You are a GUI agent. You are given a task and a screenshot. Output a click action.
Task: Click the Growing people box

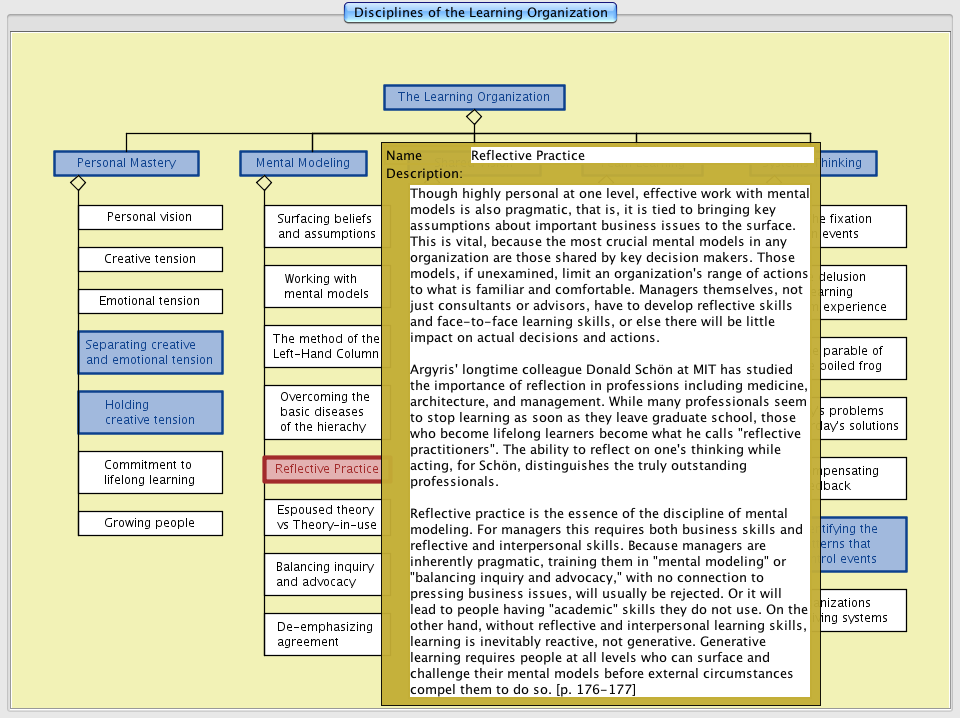tap(150, 523)
